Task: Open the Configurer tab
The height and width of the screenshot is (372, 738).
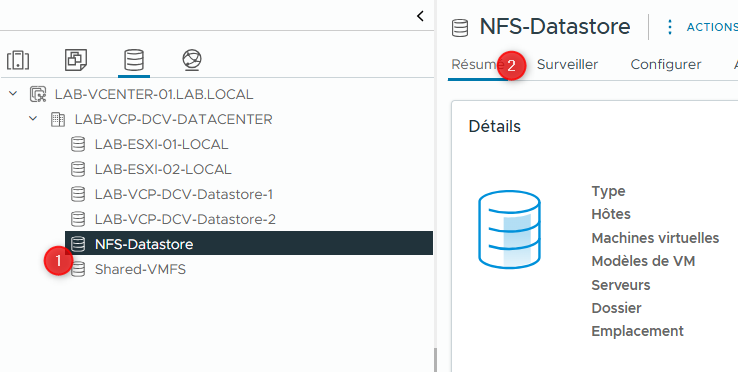Action: click(x=666, y=65)
